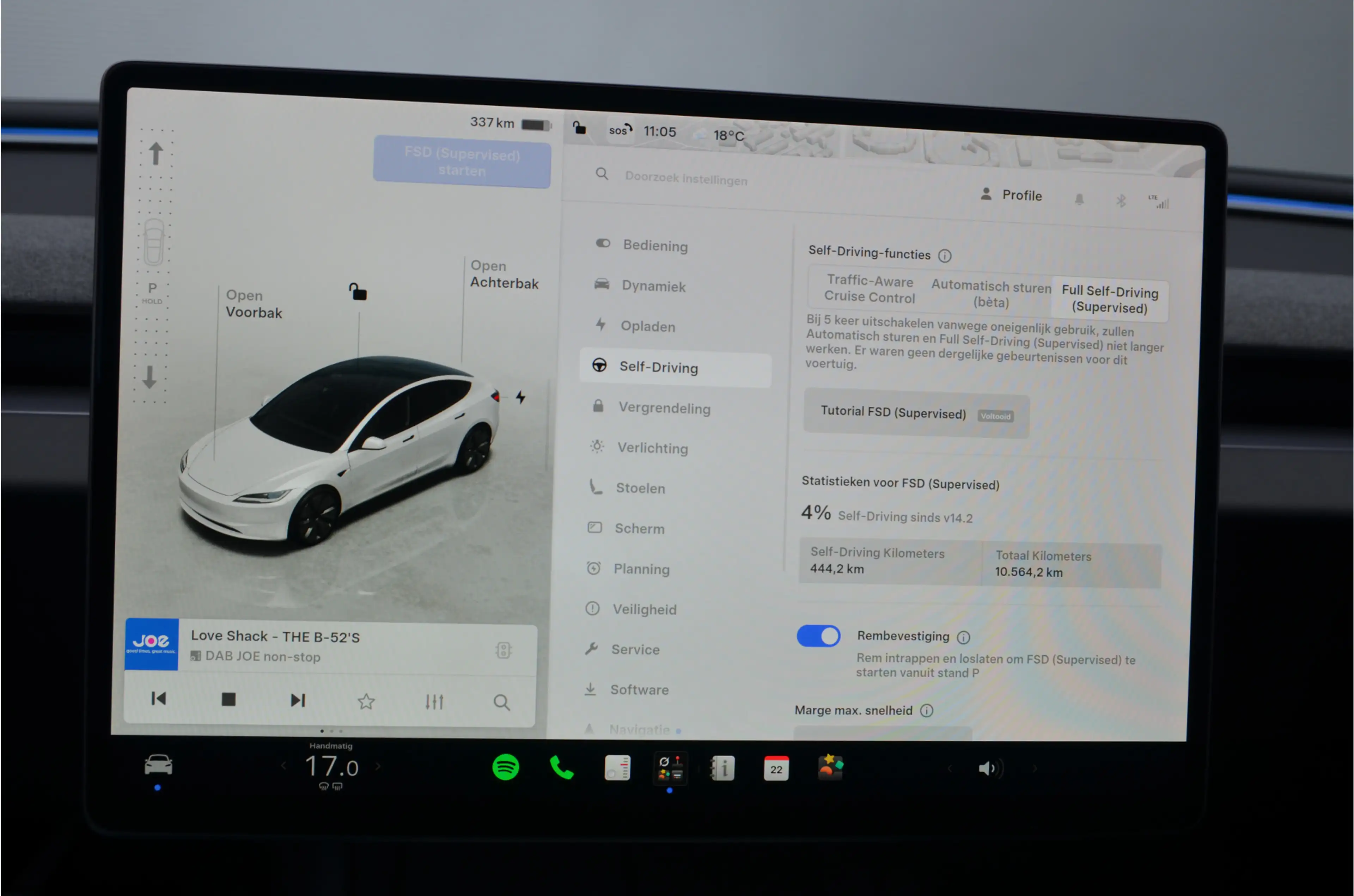Open the Calendar app showing 22
Screen dimensions: 1354x896
click(x=776, y=768)
